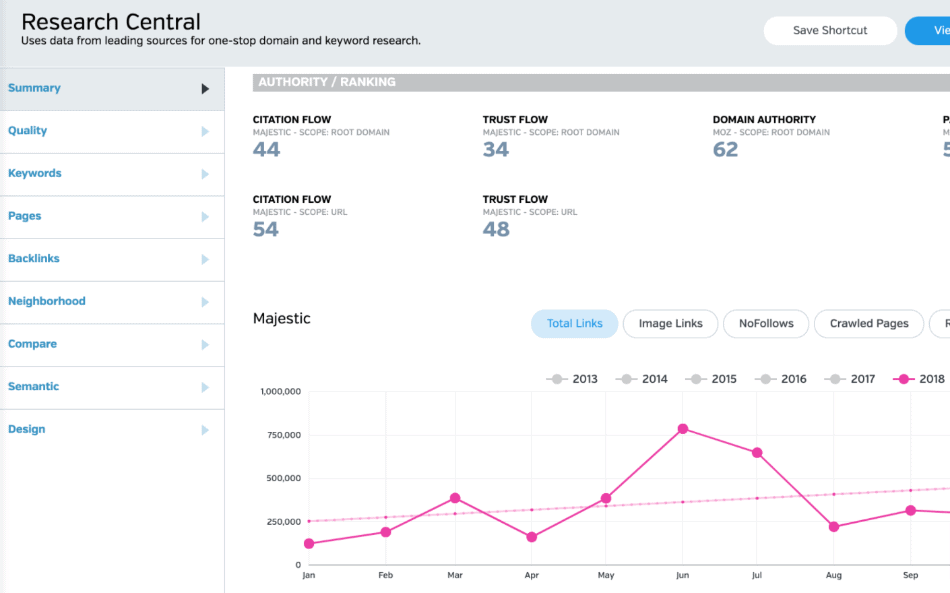Toggle 2017 legend marker
The image size is (950, 593).
(849, 379)
